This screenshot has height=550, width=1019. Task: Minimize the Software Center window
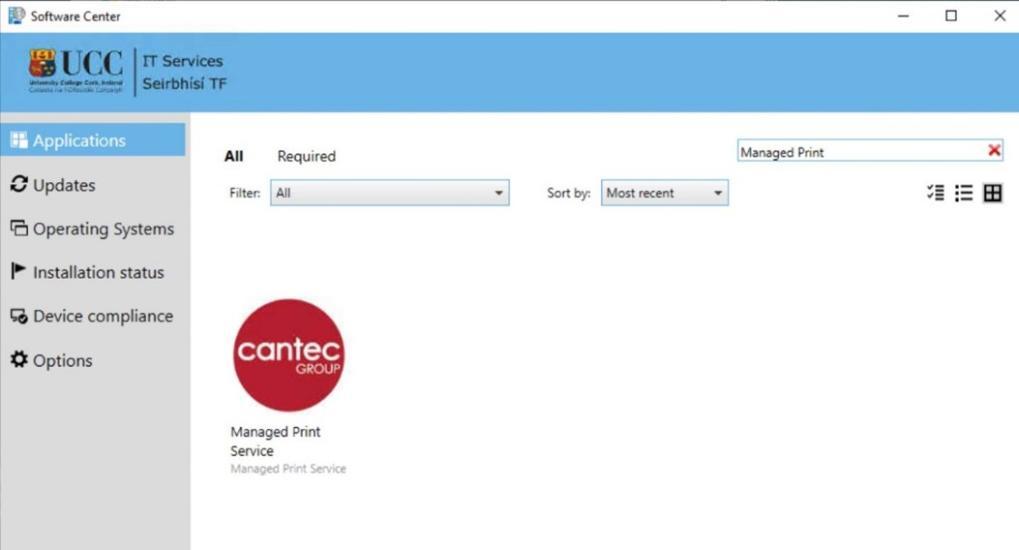coord(903,16)
